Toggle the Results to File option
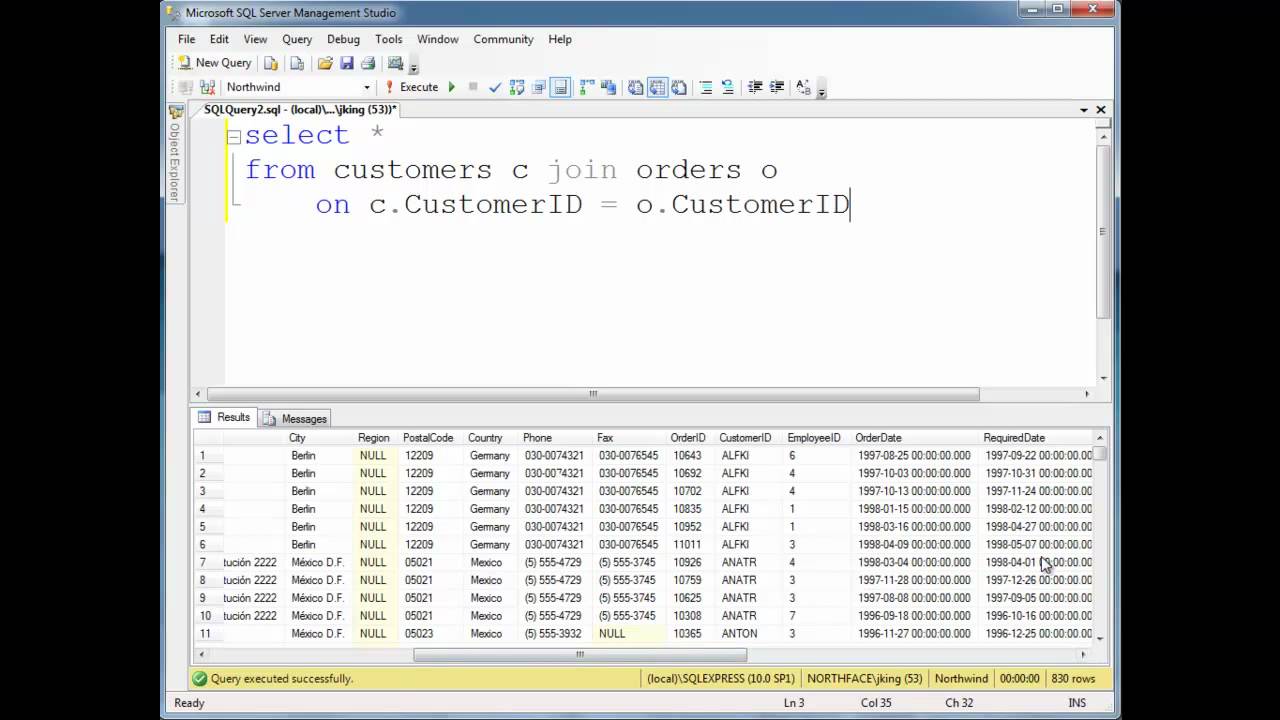This screenshot has width=1280, height=720. tap(679, 87)
